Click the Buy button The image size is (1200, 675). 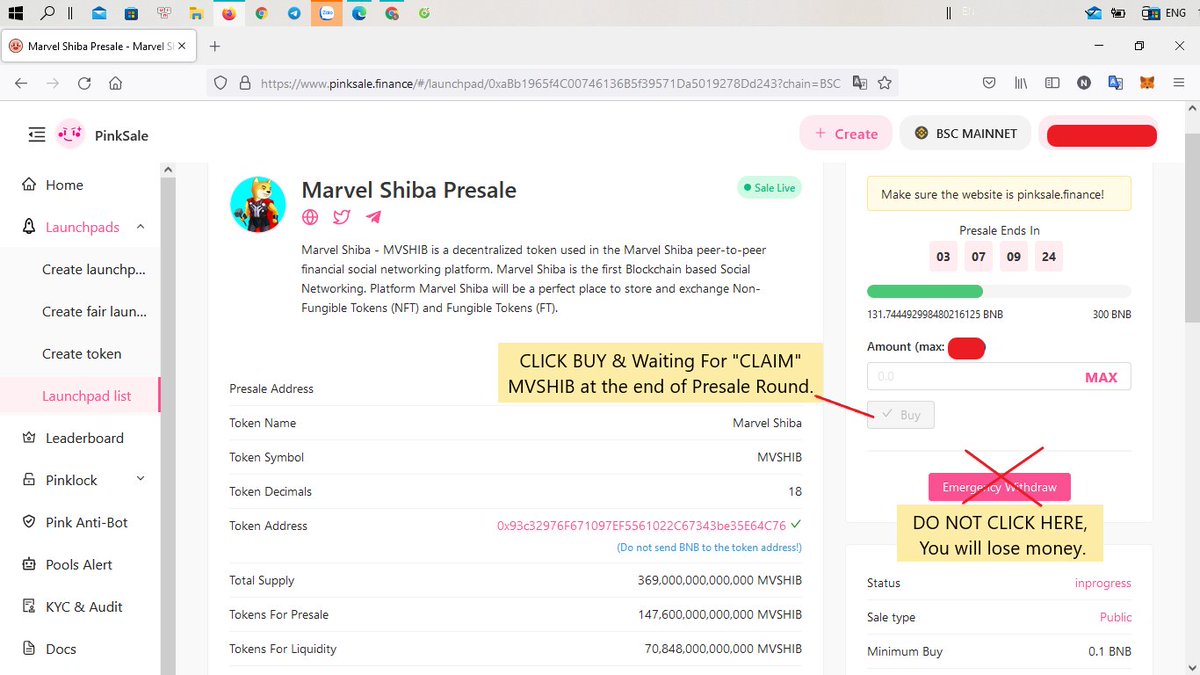tap(900, 415)
